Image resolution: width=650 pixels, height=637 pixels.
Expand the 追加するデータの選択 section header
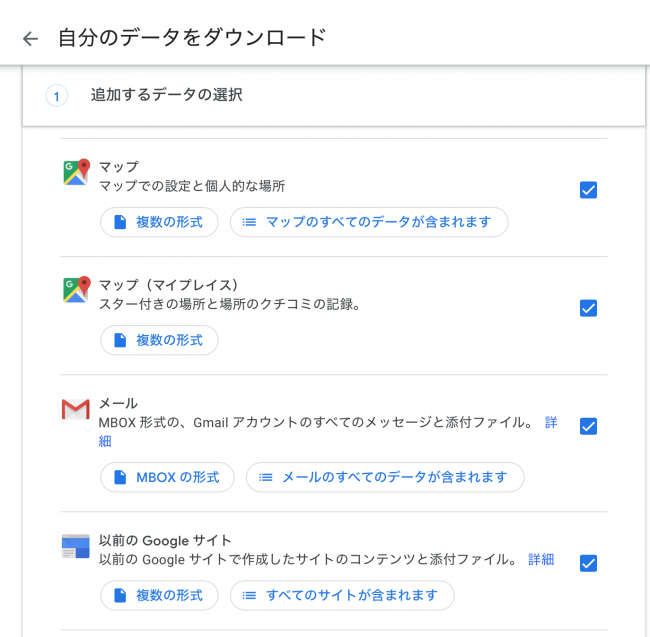click(x=334, y=96)
